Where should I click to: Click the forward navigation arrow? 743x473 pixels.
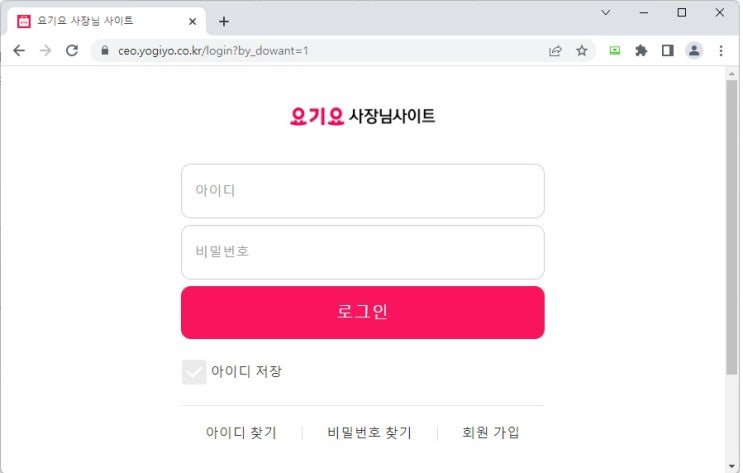[44, 50]
